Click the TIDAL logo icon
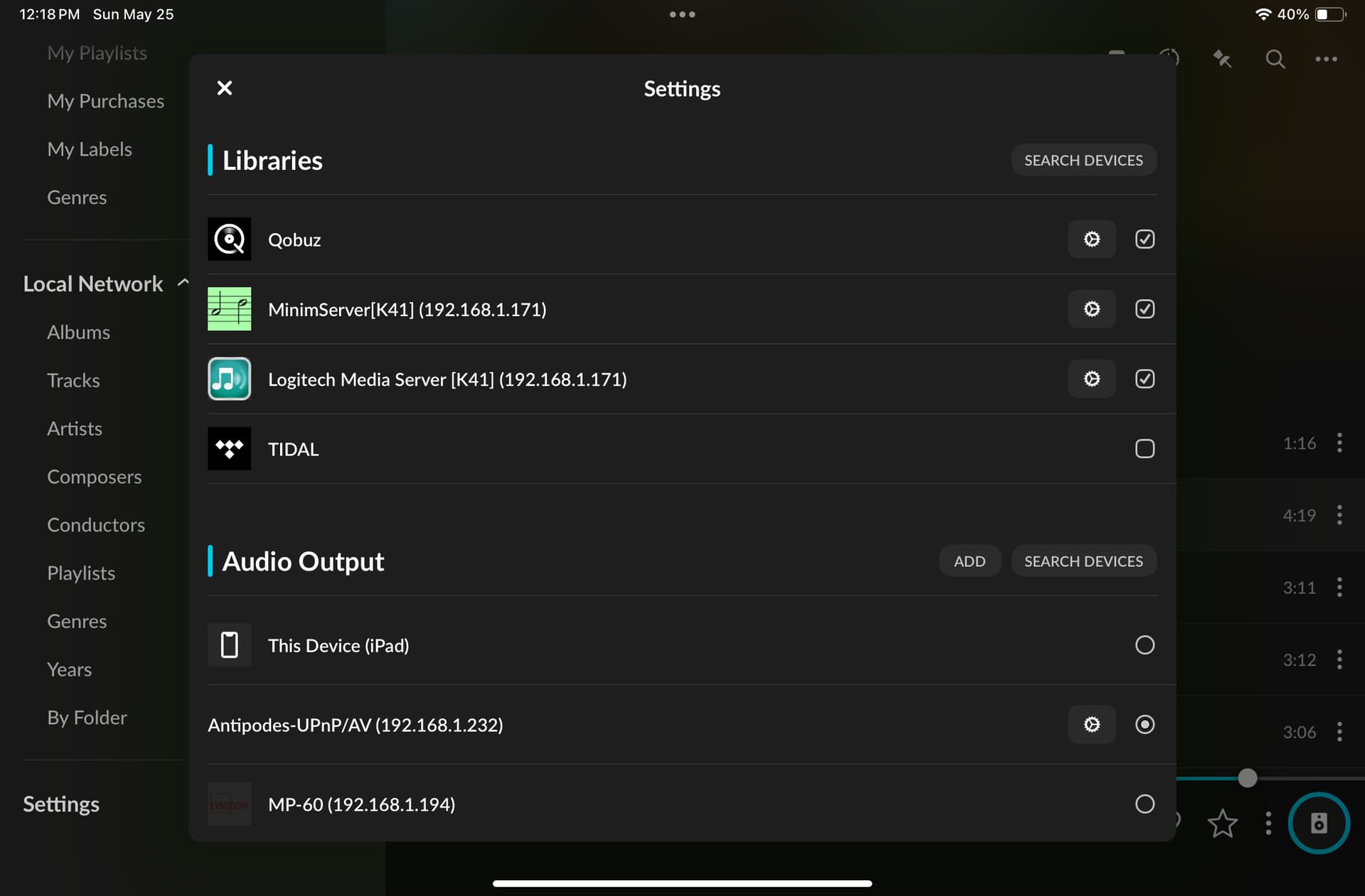 coord(229,448)
